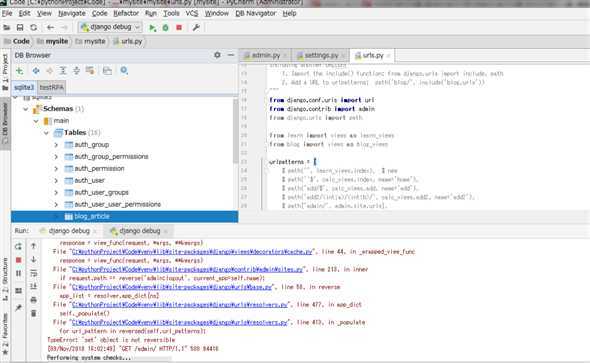The height and width of the screenshot is (363, 590).
Task: Collapse the Schemas node
Action: (x=26, y=109)
